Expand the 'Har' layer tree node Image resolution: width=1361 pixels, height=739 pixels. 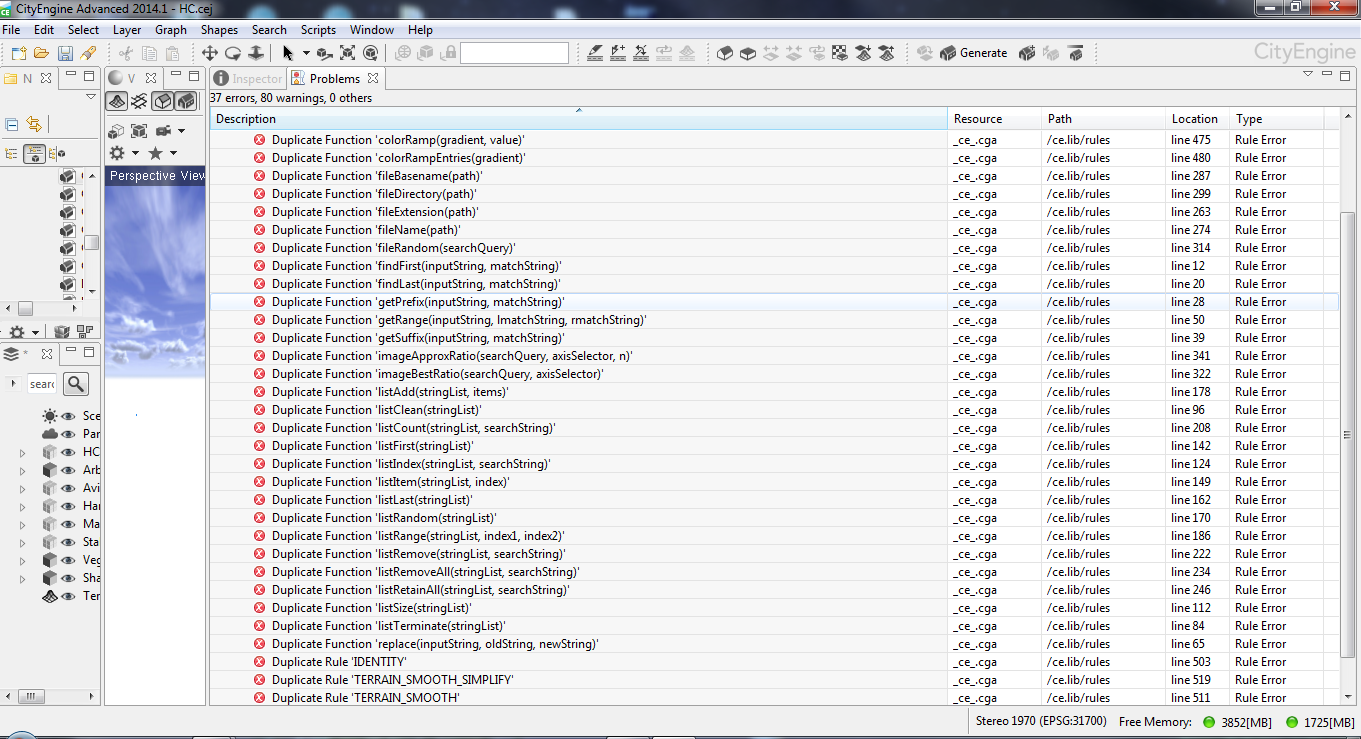[23, 507]
